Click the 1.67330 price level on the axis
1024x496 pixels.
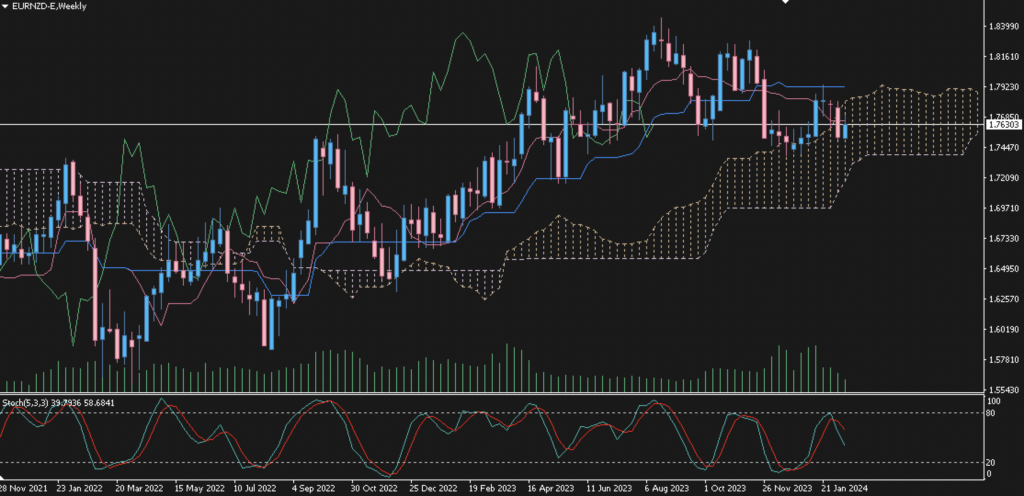pos(1003,239)
